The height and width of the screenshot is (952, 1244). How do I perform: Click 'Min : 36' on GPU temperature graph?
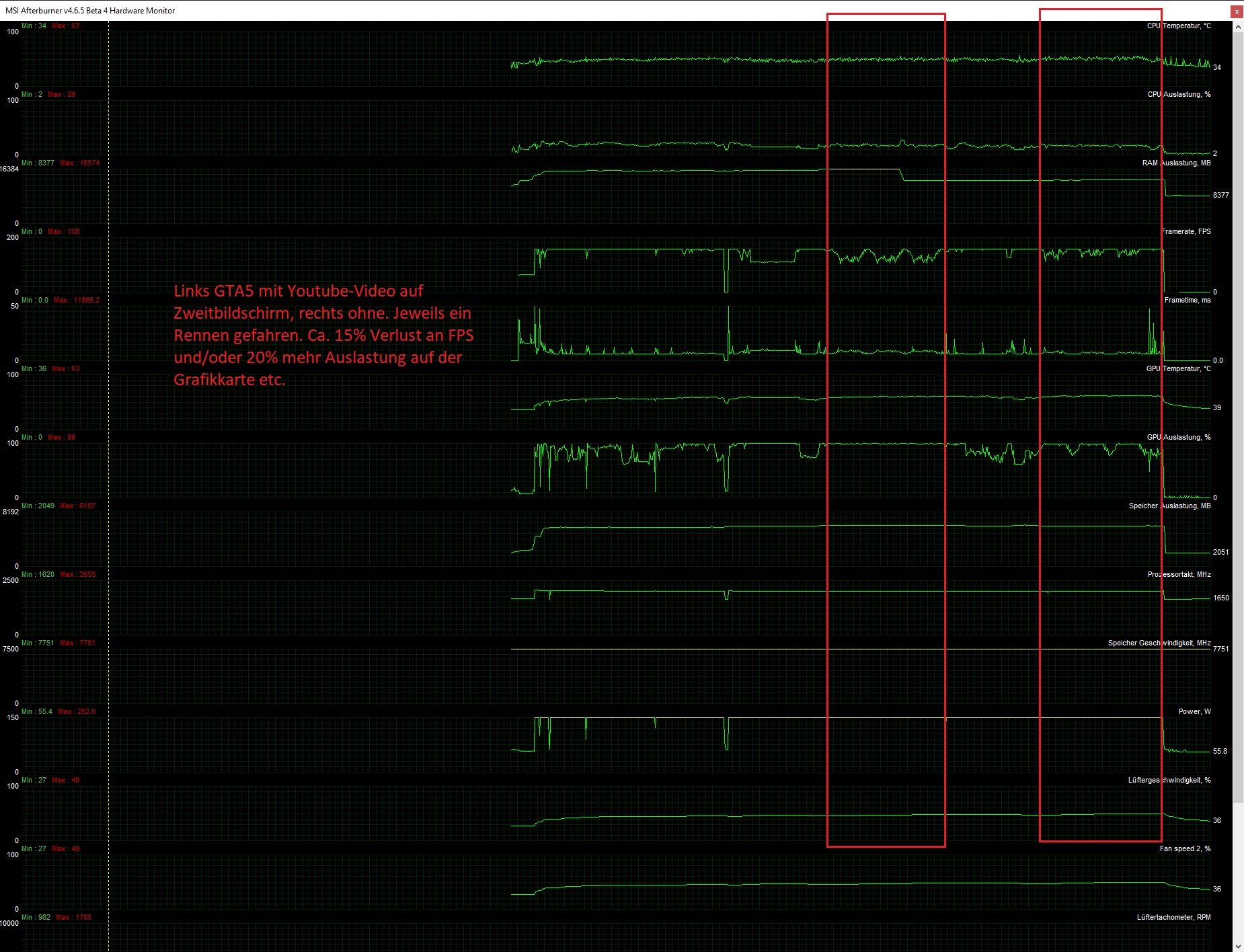click(x=34, y=368)
